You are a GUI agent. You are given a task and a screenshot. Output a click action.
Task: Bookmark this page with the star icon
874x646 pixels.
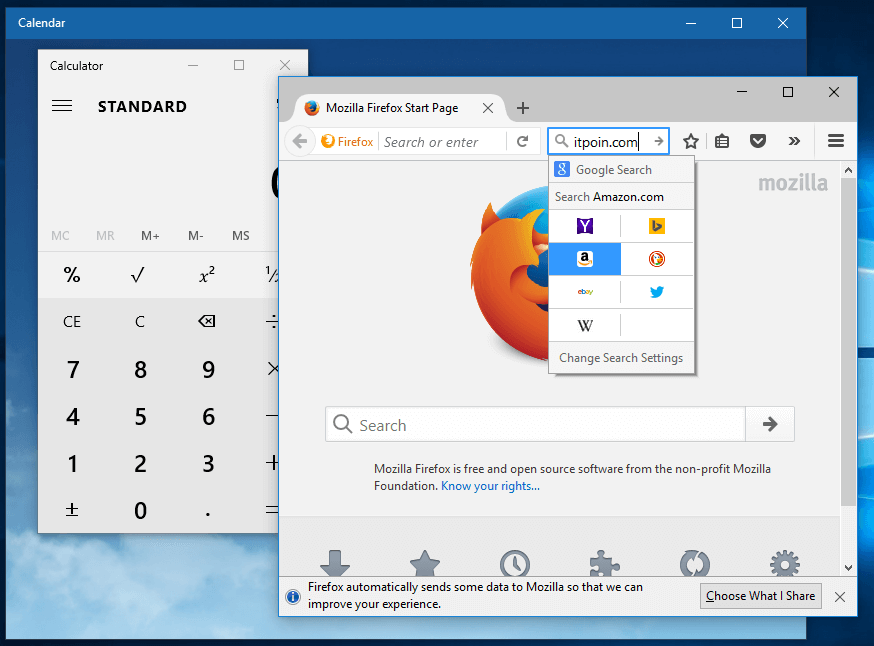[x=691, y=142]
